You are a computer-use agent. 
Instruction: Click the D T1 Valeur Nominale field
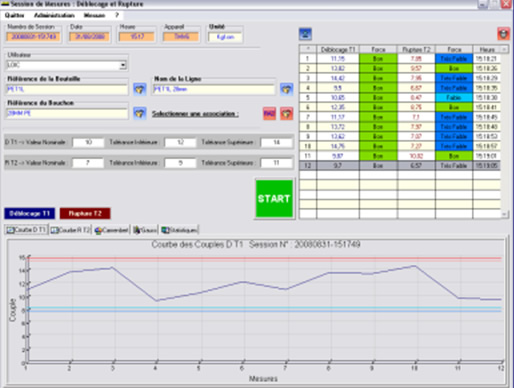click(x=88, y=143)
